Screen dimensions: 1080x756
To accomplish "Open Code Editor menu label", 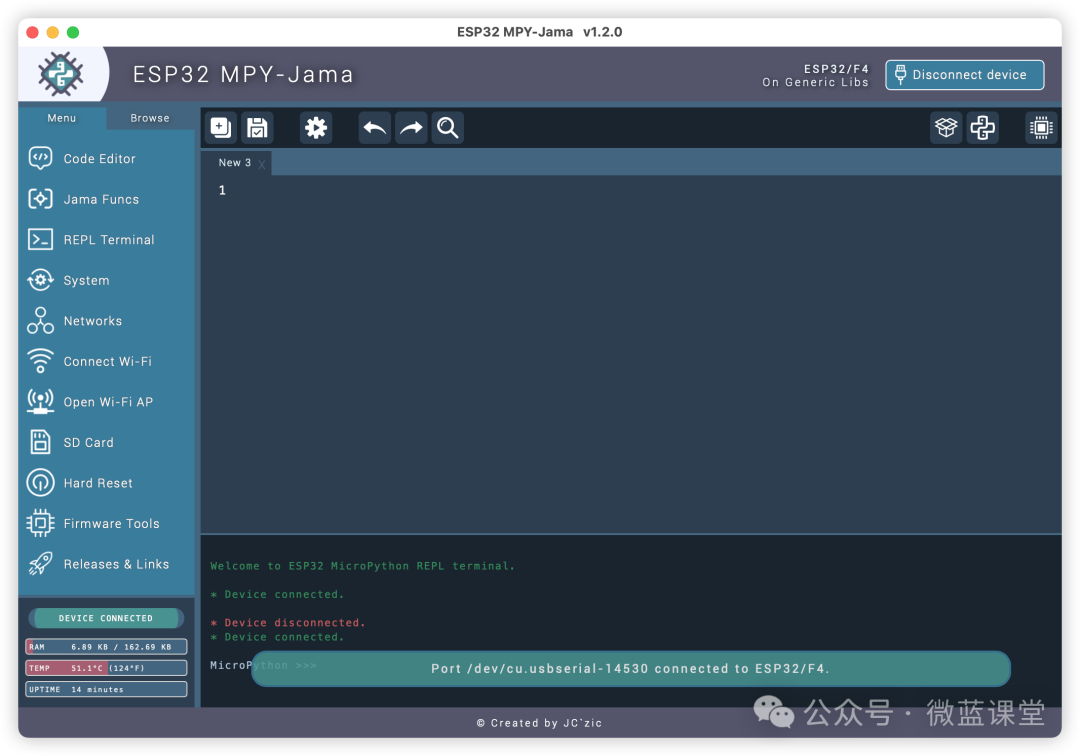I will [99, 158].
